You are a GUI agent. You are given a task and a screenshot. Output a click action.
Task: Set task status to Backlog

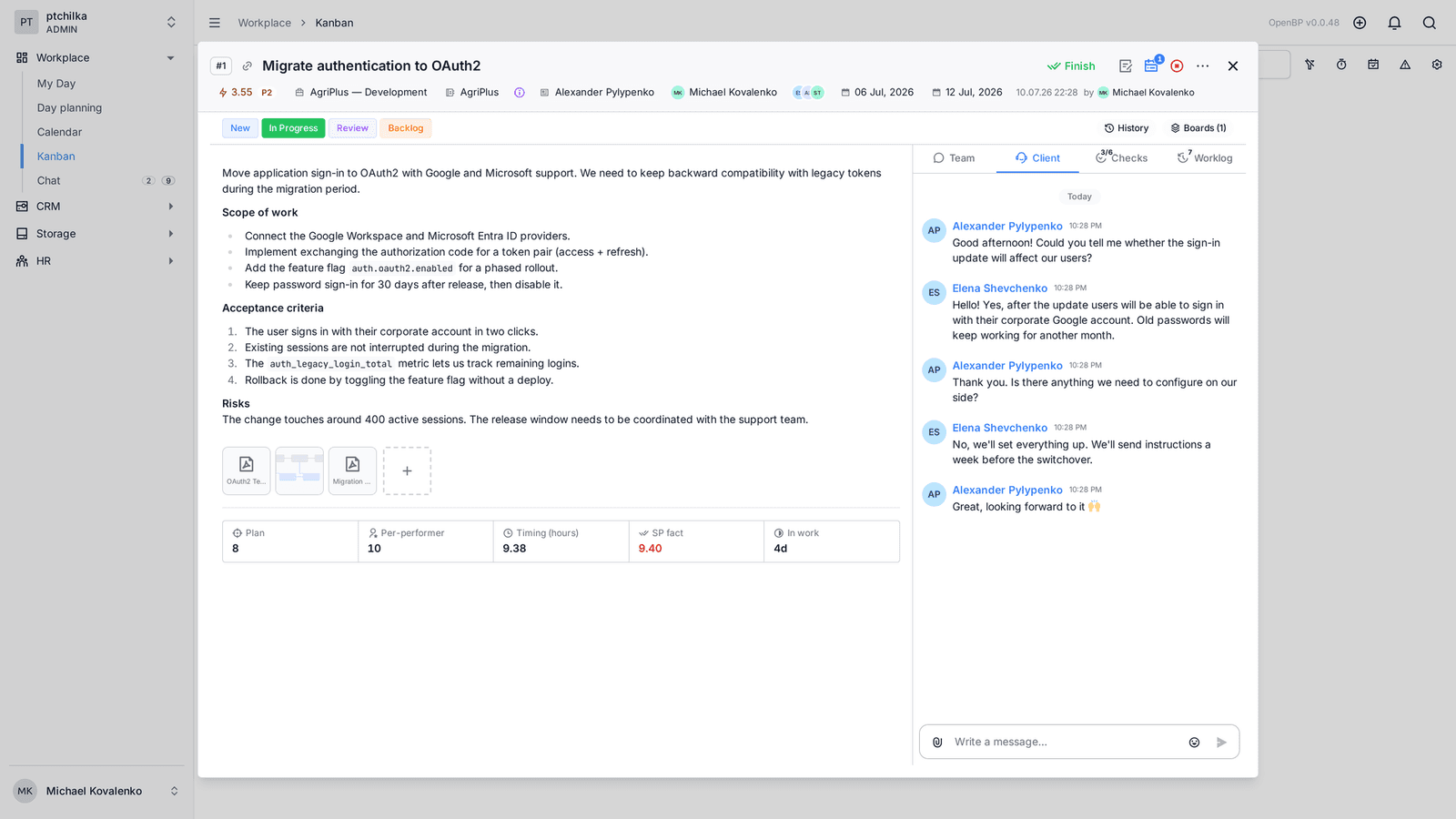(406, 128)
